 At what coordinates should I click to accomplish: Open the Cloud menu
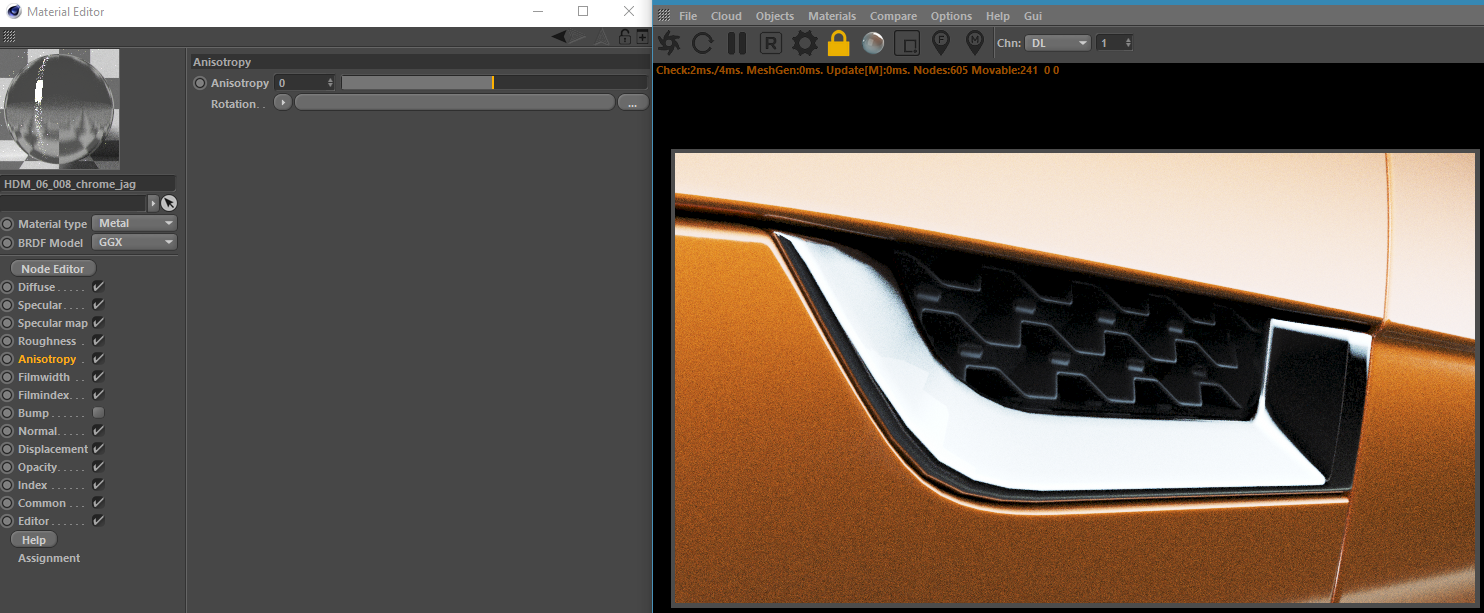[x=726, y=16]
